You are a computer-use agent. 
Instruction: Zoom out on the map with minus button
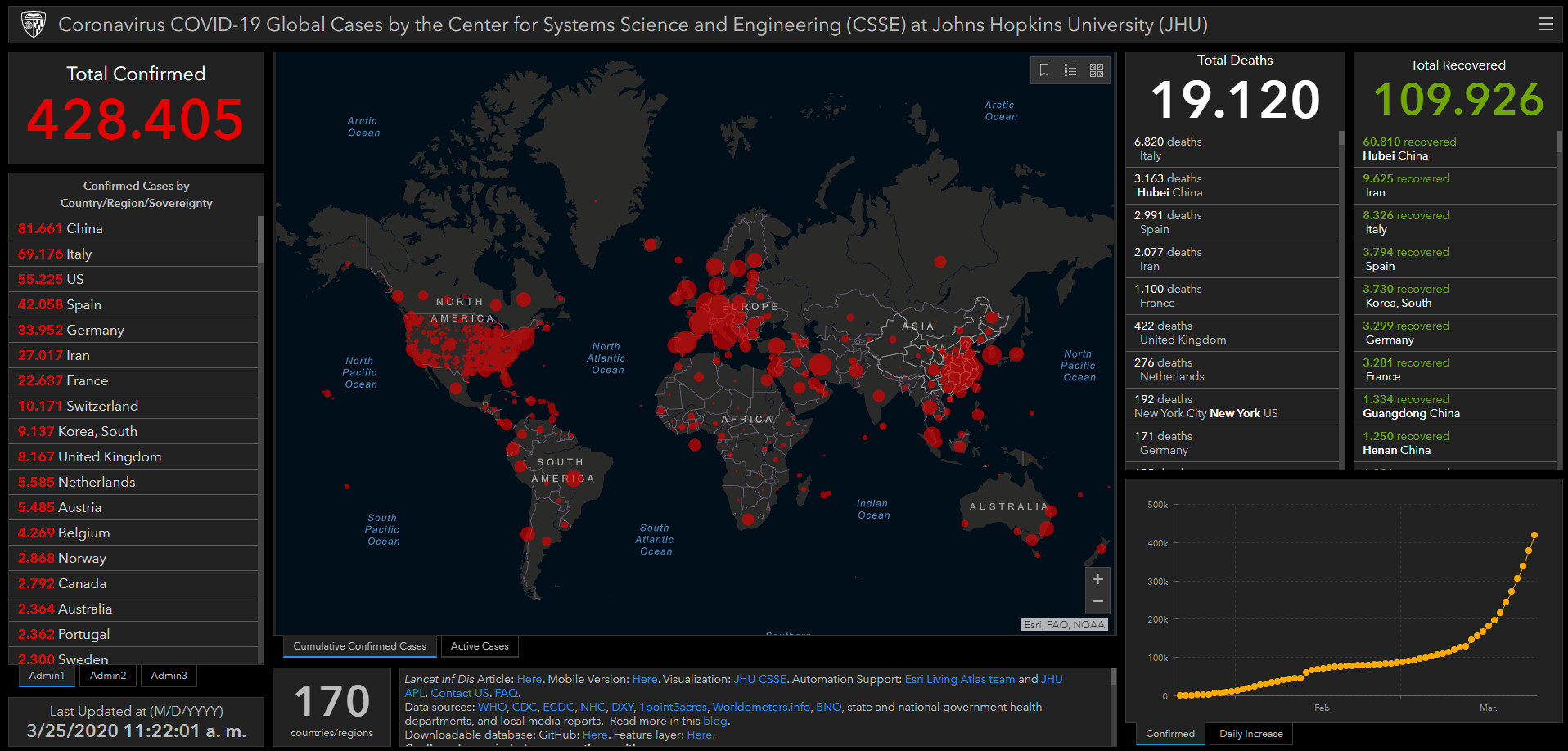[x=1097, y=601]
